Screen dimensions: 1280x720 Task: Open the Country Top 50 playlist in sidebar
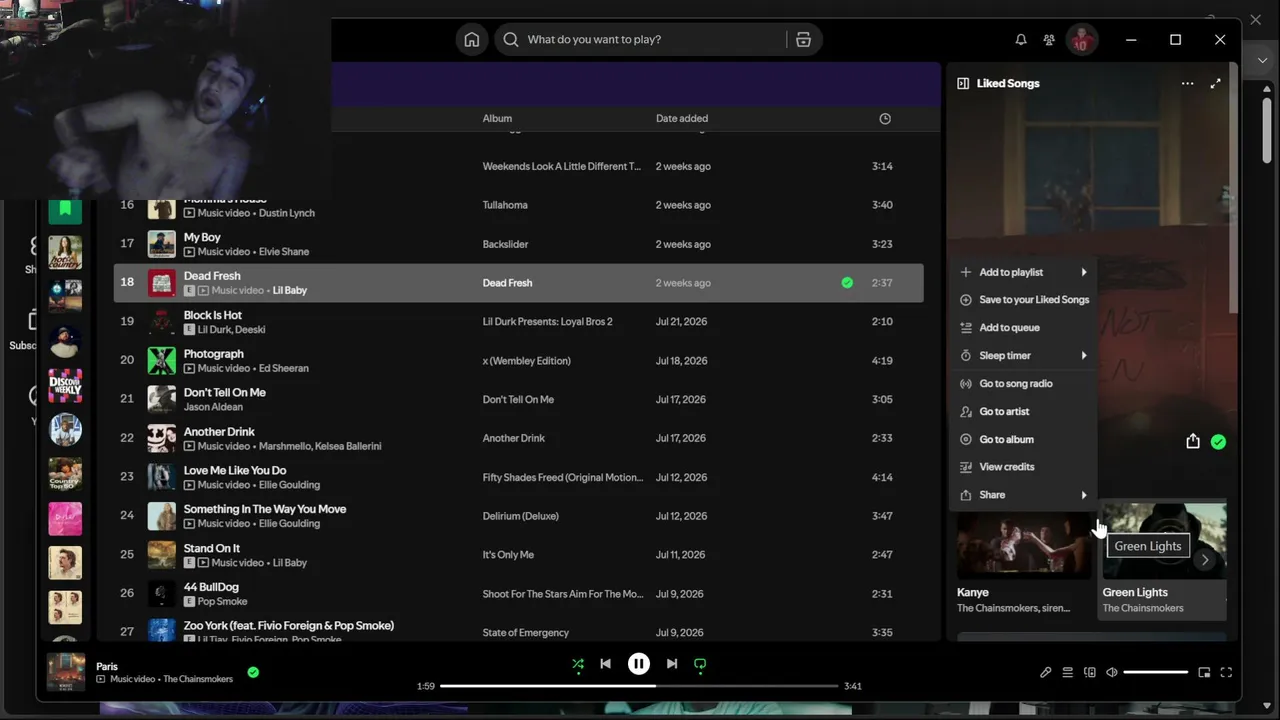coord(65,474)
